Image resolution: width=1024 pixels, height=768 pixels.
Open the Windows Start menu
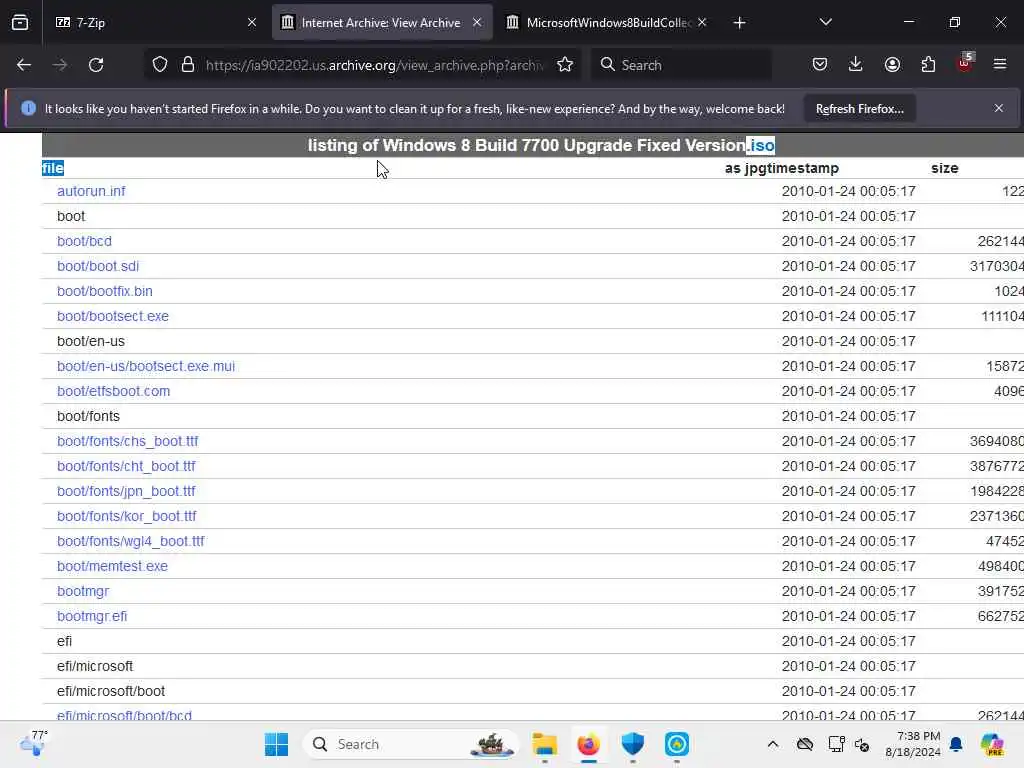(276, 744)
